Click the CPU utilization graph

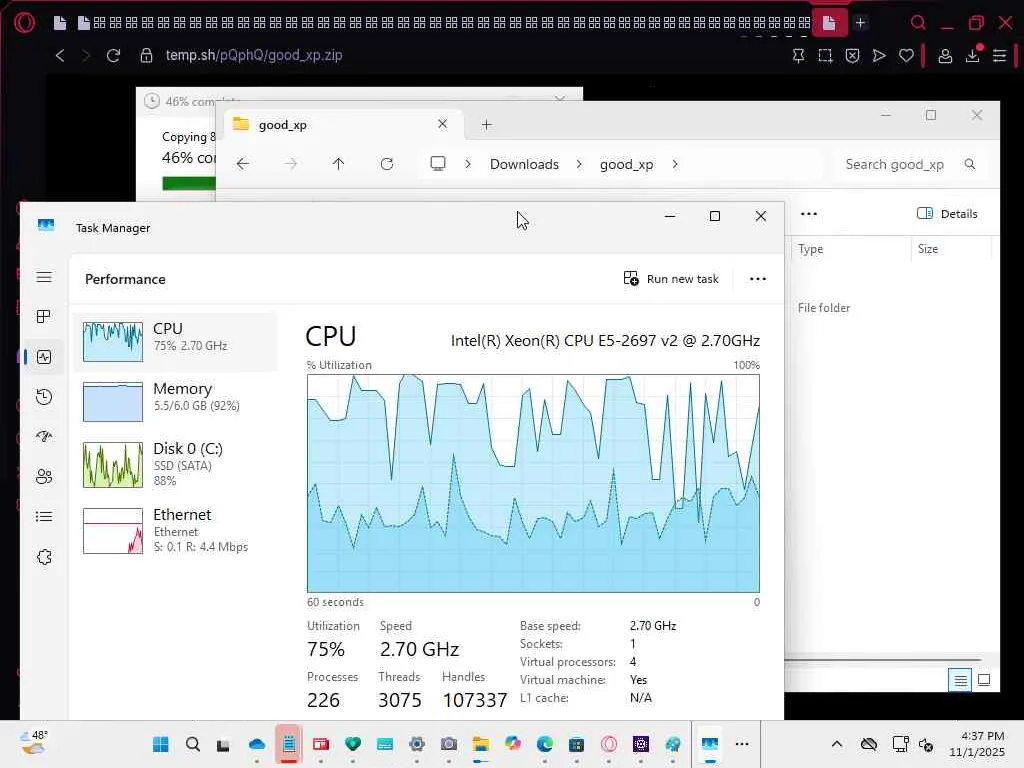pyautogui.click(x=533, y=483)
